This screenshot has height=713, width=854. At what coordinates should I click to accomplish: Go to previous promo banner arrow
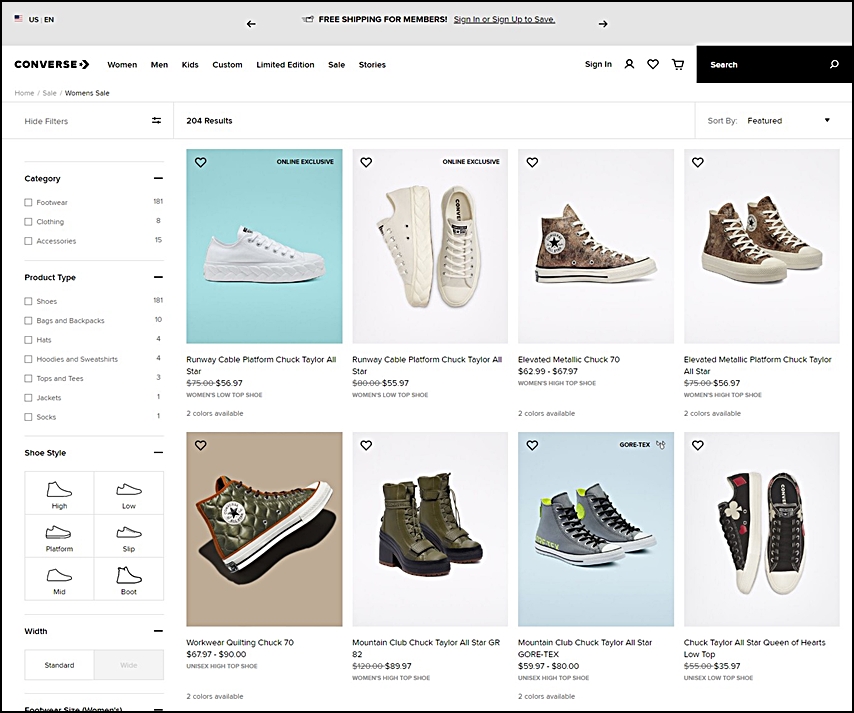tap(251, 24)
